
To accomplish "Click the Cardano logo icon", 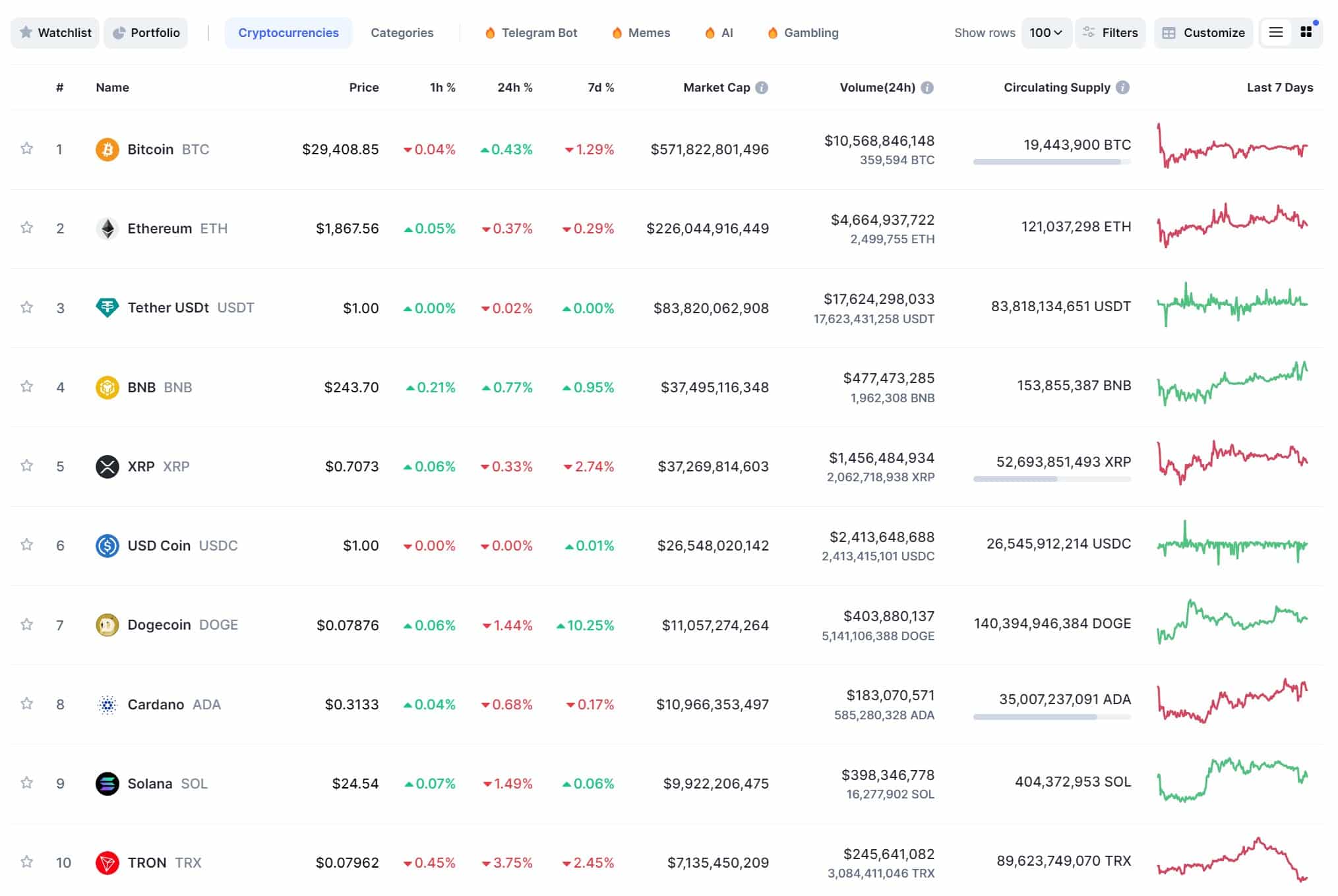I will [x=107, y=705].
